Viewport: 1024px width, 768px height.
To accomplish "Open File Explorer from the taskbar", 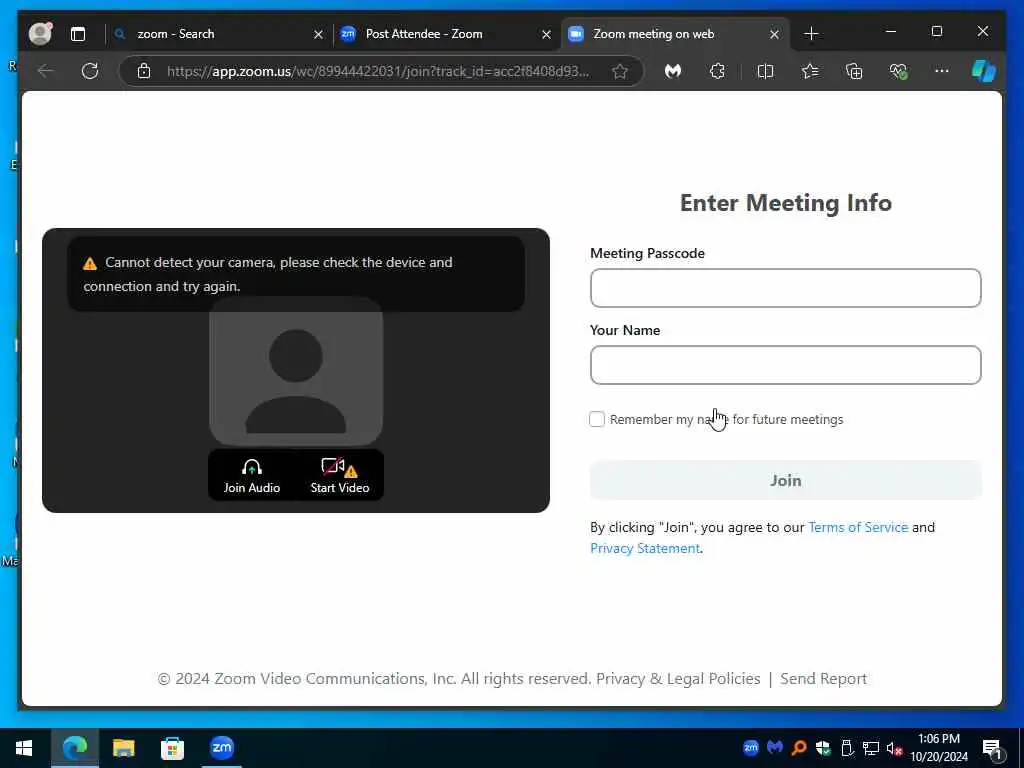I will [x=123, y=748].
